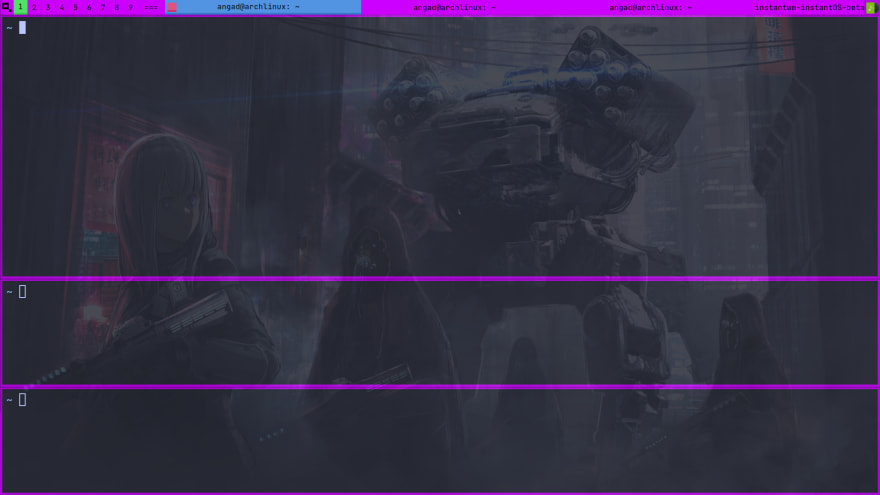Select the third angad@archlinux window title

[x=650, y=7]
